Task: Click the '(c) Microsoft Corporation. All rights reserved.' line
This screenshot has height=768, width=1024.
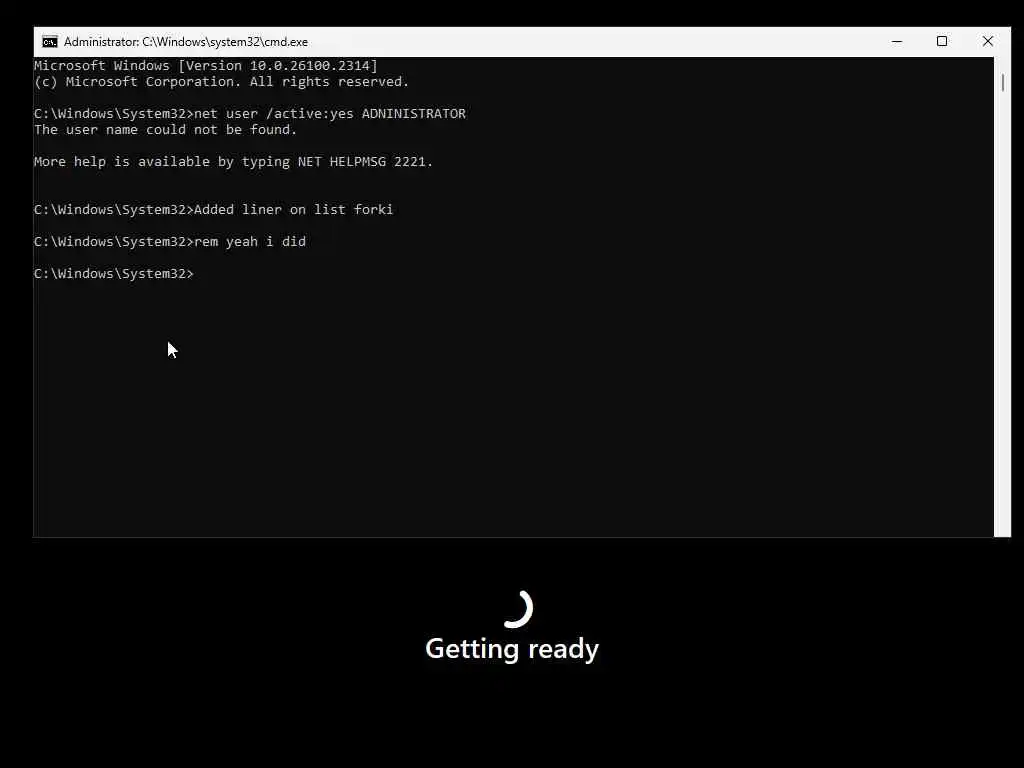Action: [221, 82]
